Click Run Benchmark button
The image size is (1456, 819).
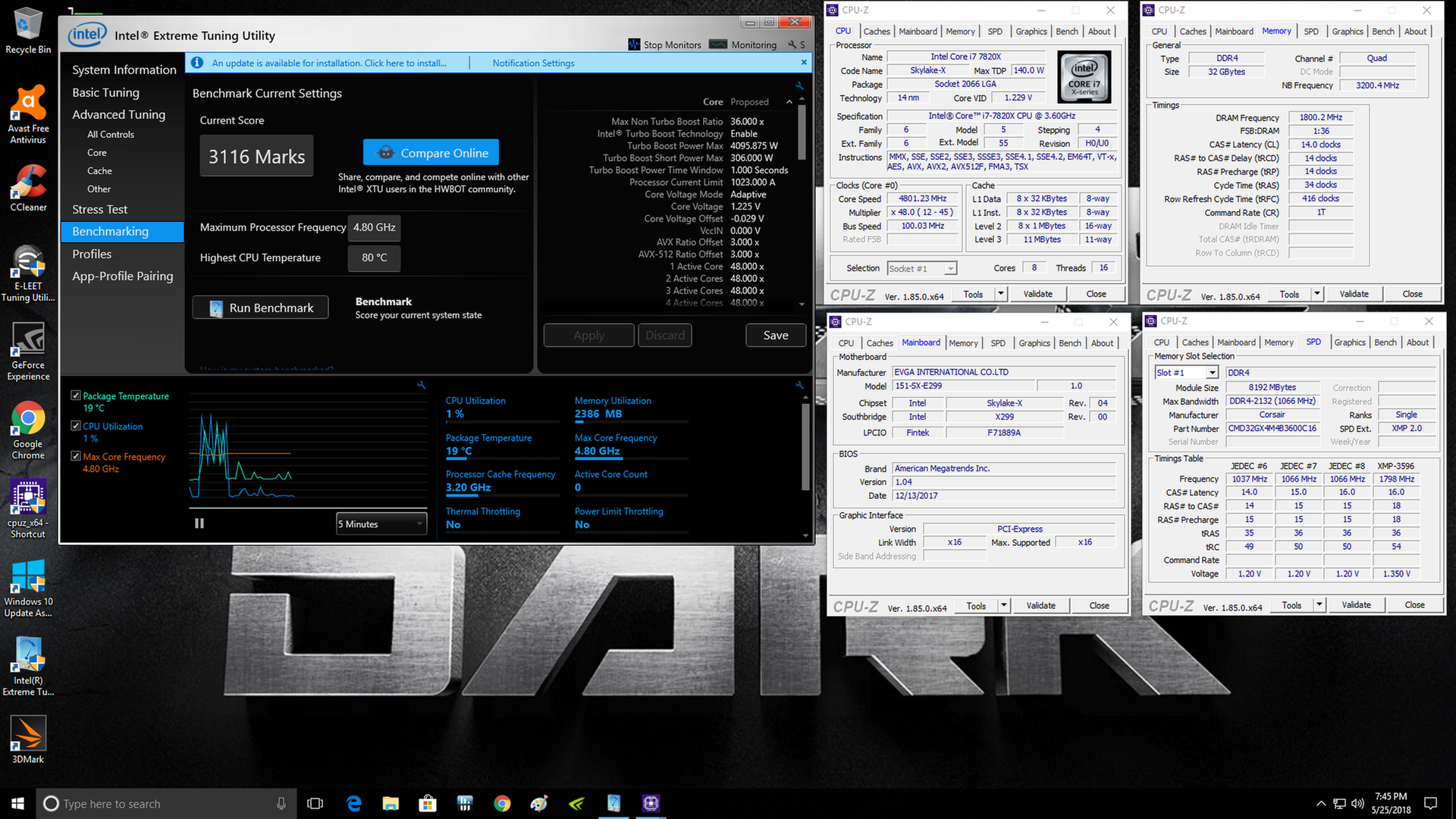[260, 308]
